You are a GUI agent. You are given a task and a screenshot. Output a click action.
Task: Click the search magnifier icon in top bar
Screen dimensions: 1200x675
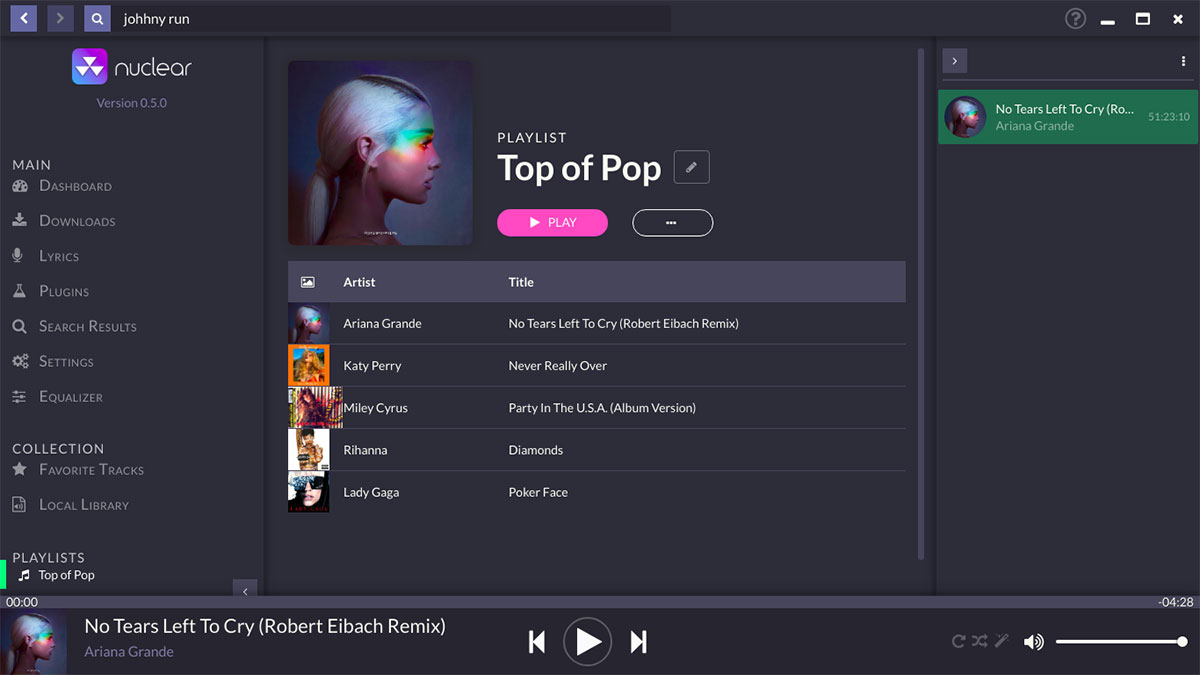97,19
